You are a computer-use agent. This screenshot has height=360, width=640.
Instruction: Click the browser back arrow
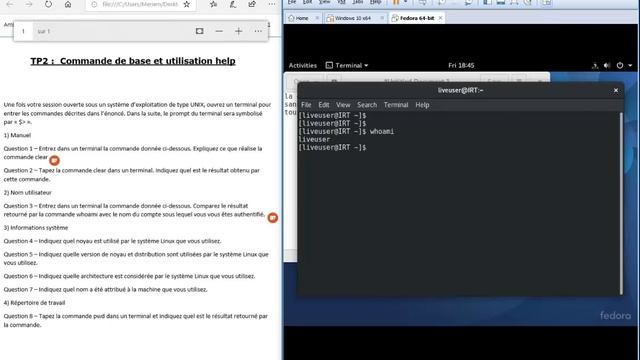[x=9, y=4]
